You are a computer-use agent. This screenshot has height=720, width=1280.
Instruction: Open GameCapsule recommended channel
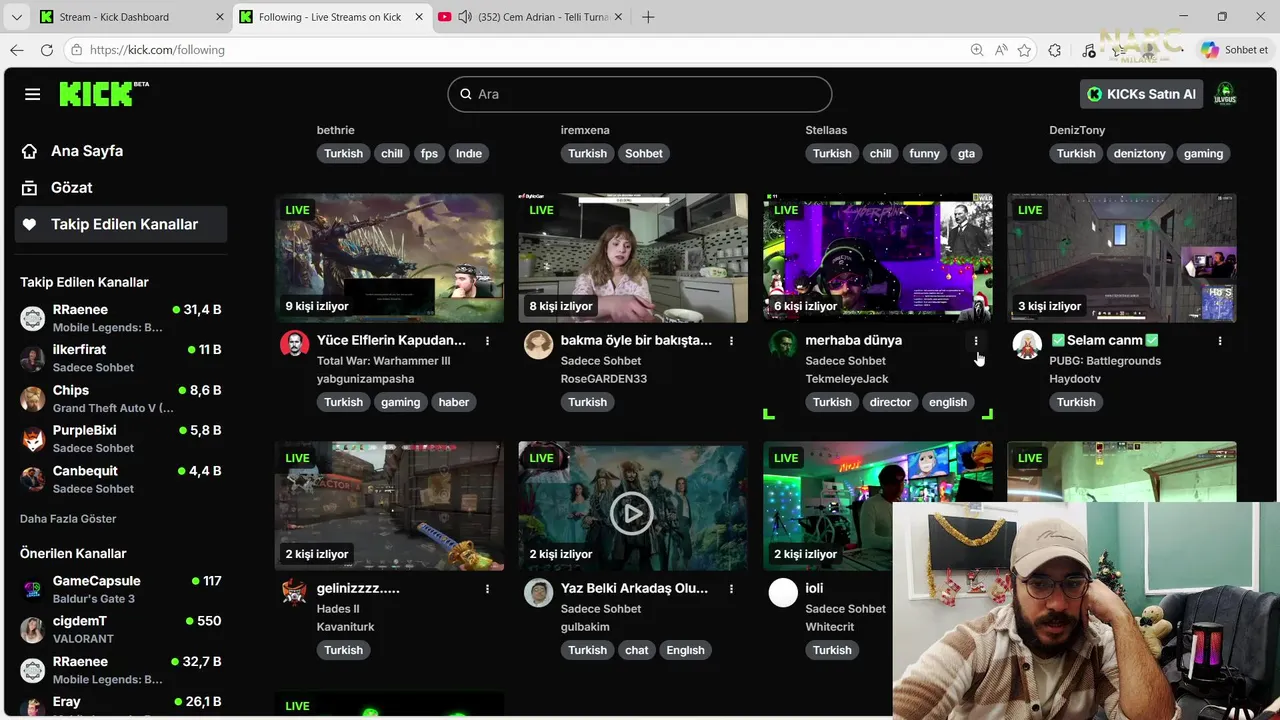coord(121,589)
